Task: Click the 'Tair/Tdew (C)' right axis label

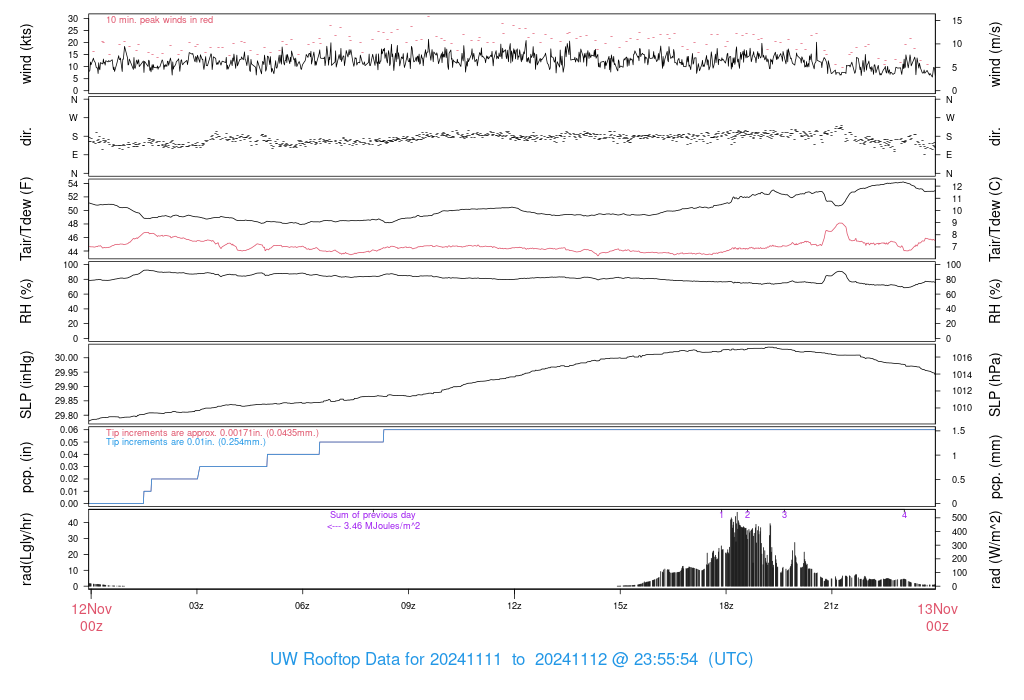Action: [x=995, y=217]
